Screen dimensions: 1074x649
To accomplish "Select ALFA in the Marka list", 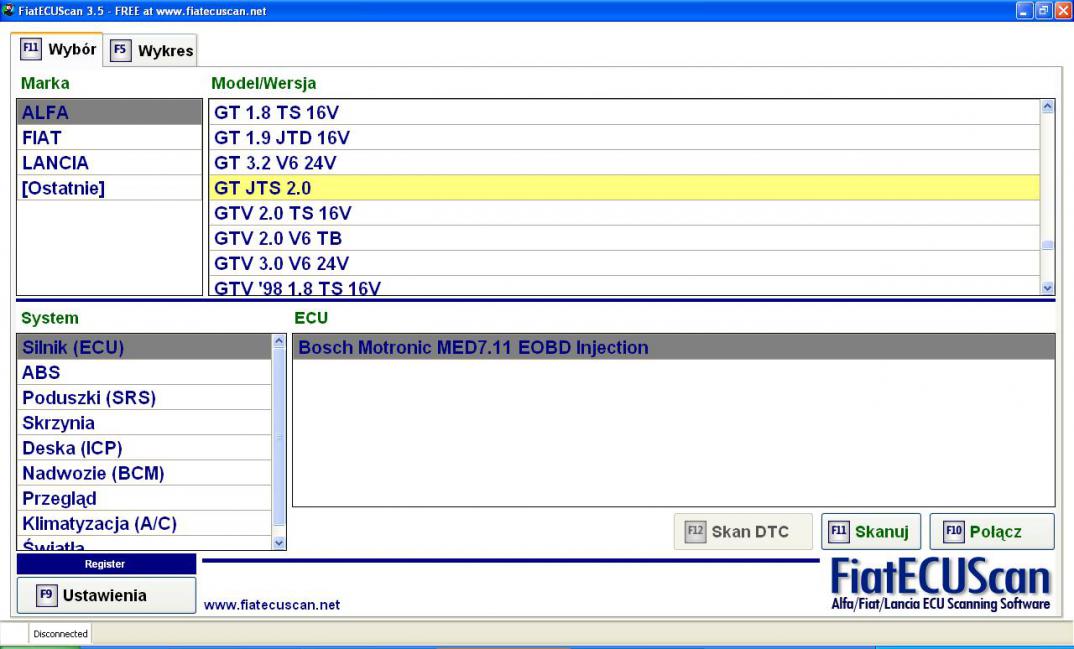I will click(110, 112).
